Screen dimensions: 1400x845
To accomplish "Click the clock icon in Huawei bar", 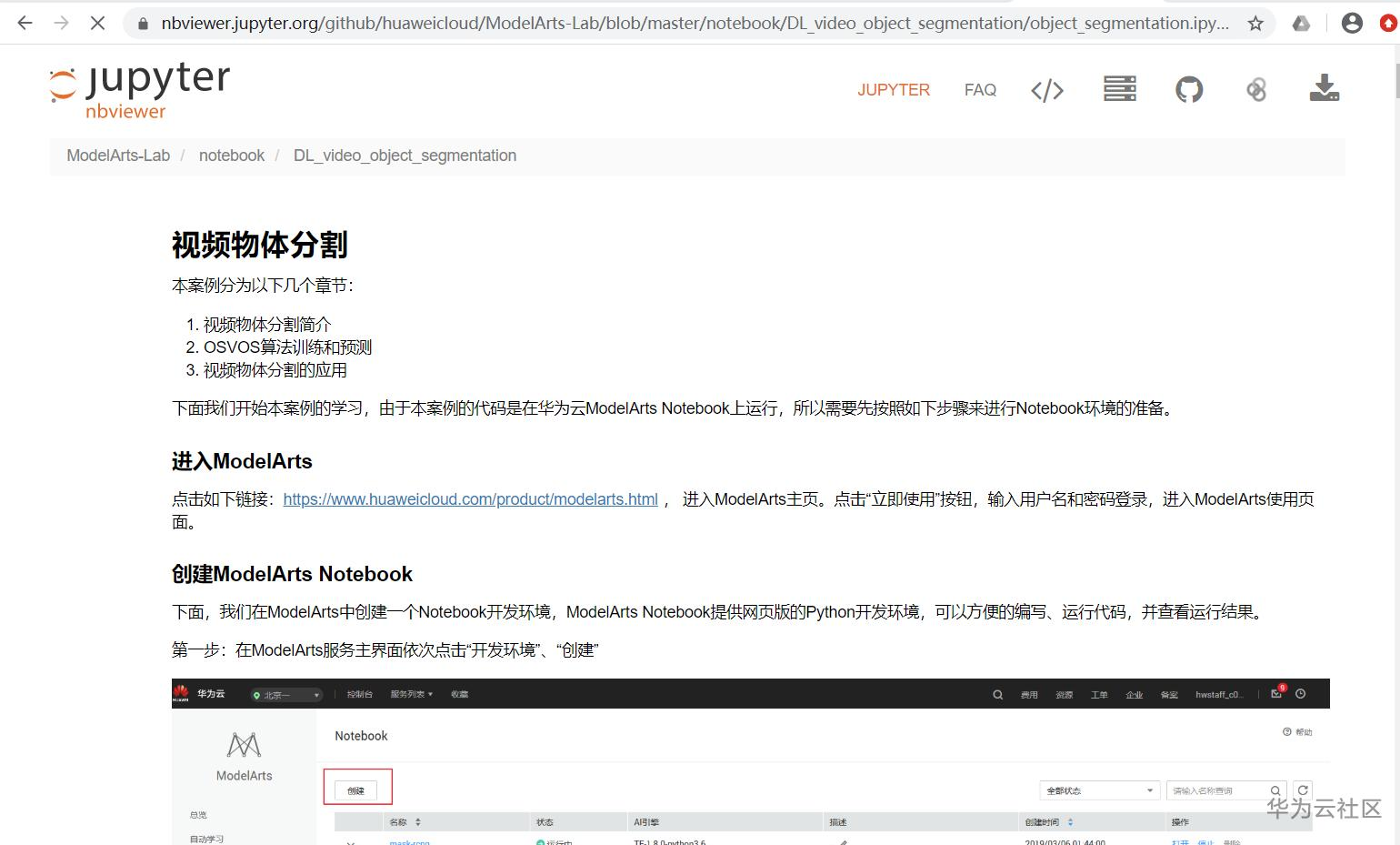I will (x=1301, y=694).
